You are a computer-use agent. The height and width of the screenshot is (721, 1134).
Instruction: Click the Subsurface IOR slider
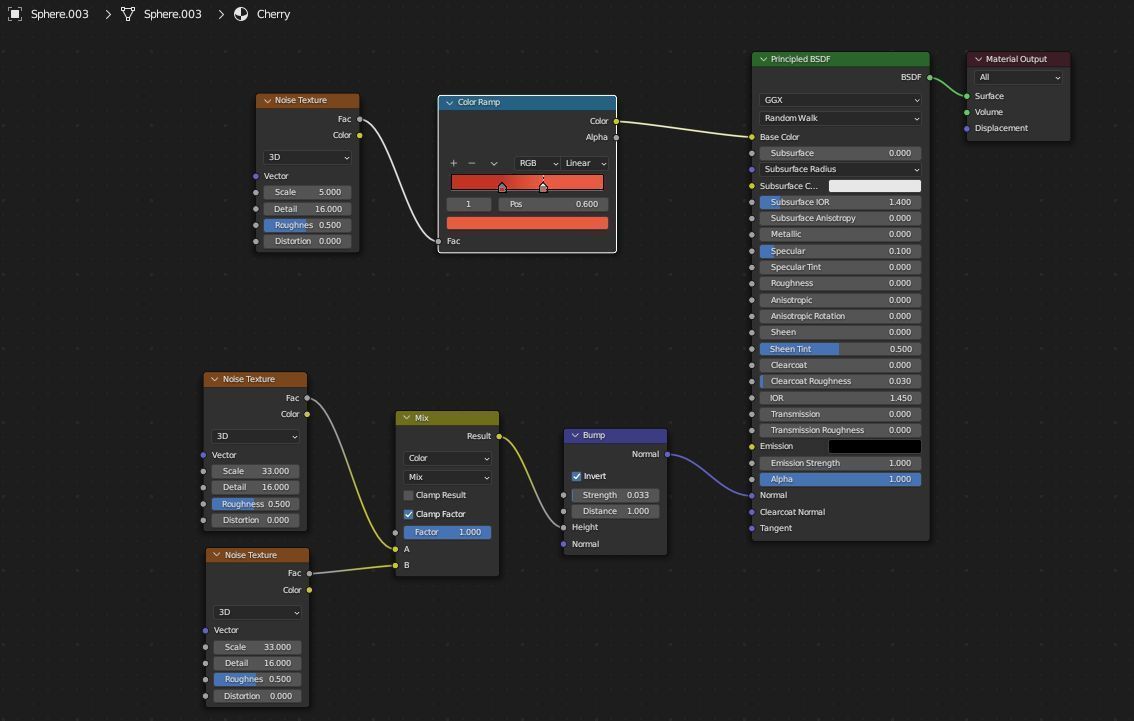tap(840, 202)
